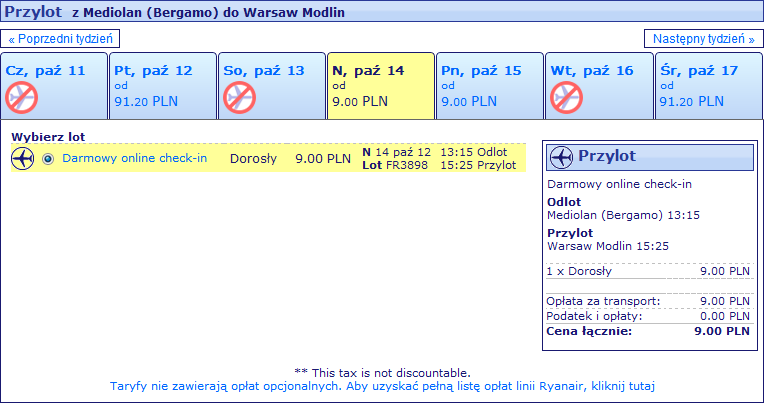This screenshot has height=403, width=764.
Task: Select the Pt, paź 12 date tab
Action: pyautogui.click(x=163, y=86)
